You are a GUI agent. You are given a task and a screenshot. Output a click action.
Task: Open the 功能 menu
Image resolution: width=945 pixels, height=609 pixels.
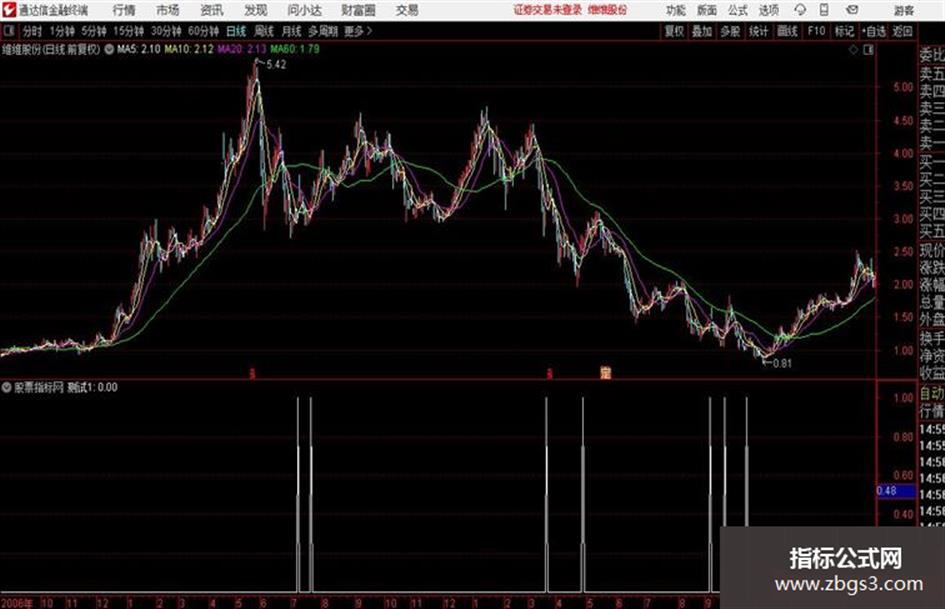[676, 10]
